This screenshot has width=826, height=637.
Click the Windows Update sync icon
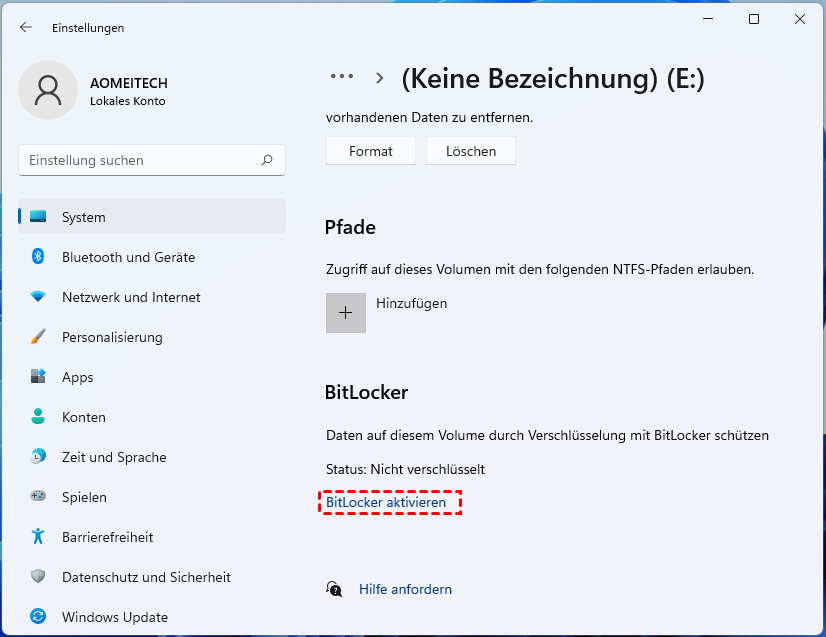(38, 617)
